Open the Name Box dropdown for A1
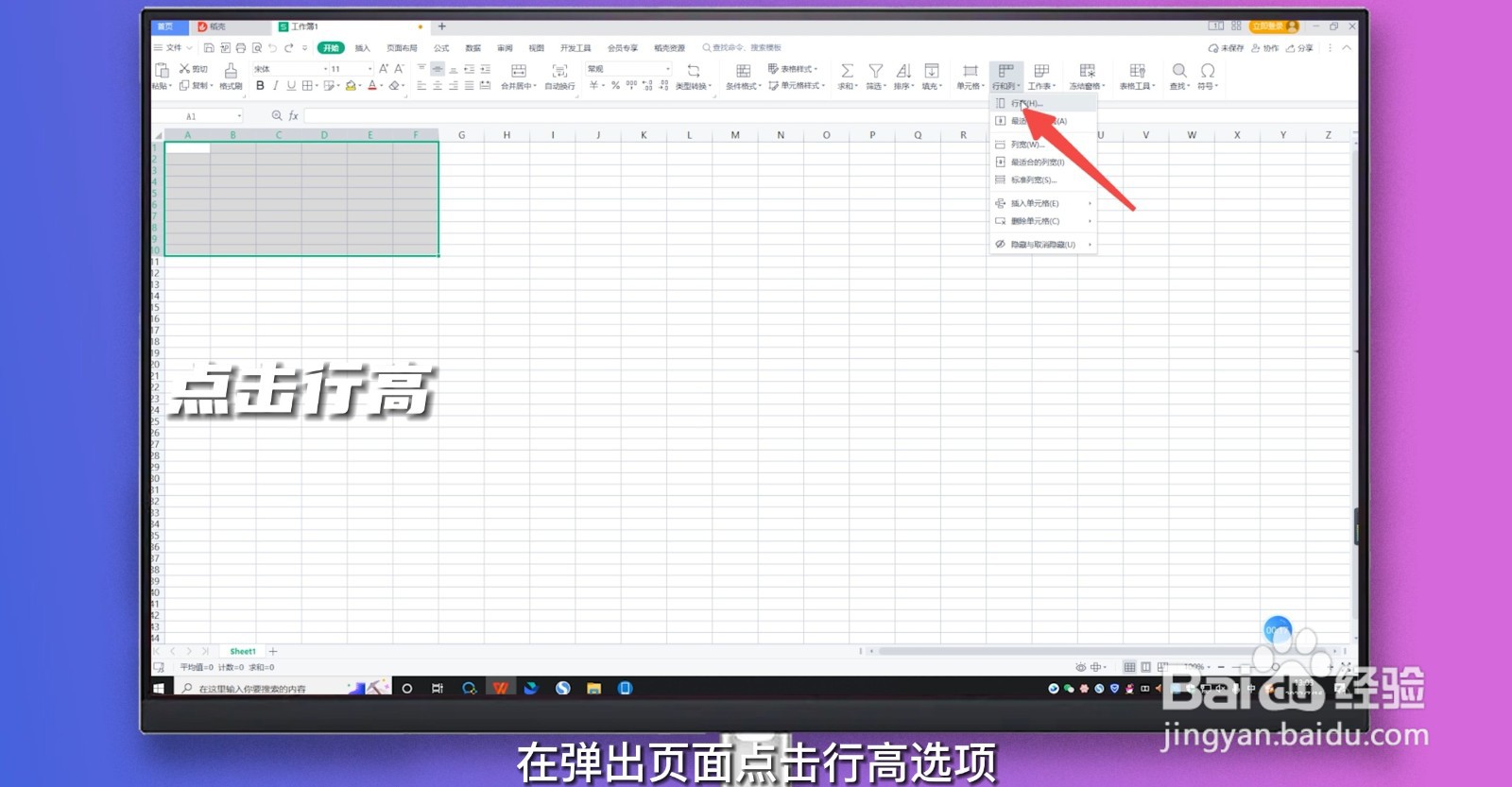This screenshot has height=787, width=1512. coord(239,116)
